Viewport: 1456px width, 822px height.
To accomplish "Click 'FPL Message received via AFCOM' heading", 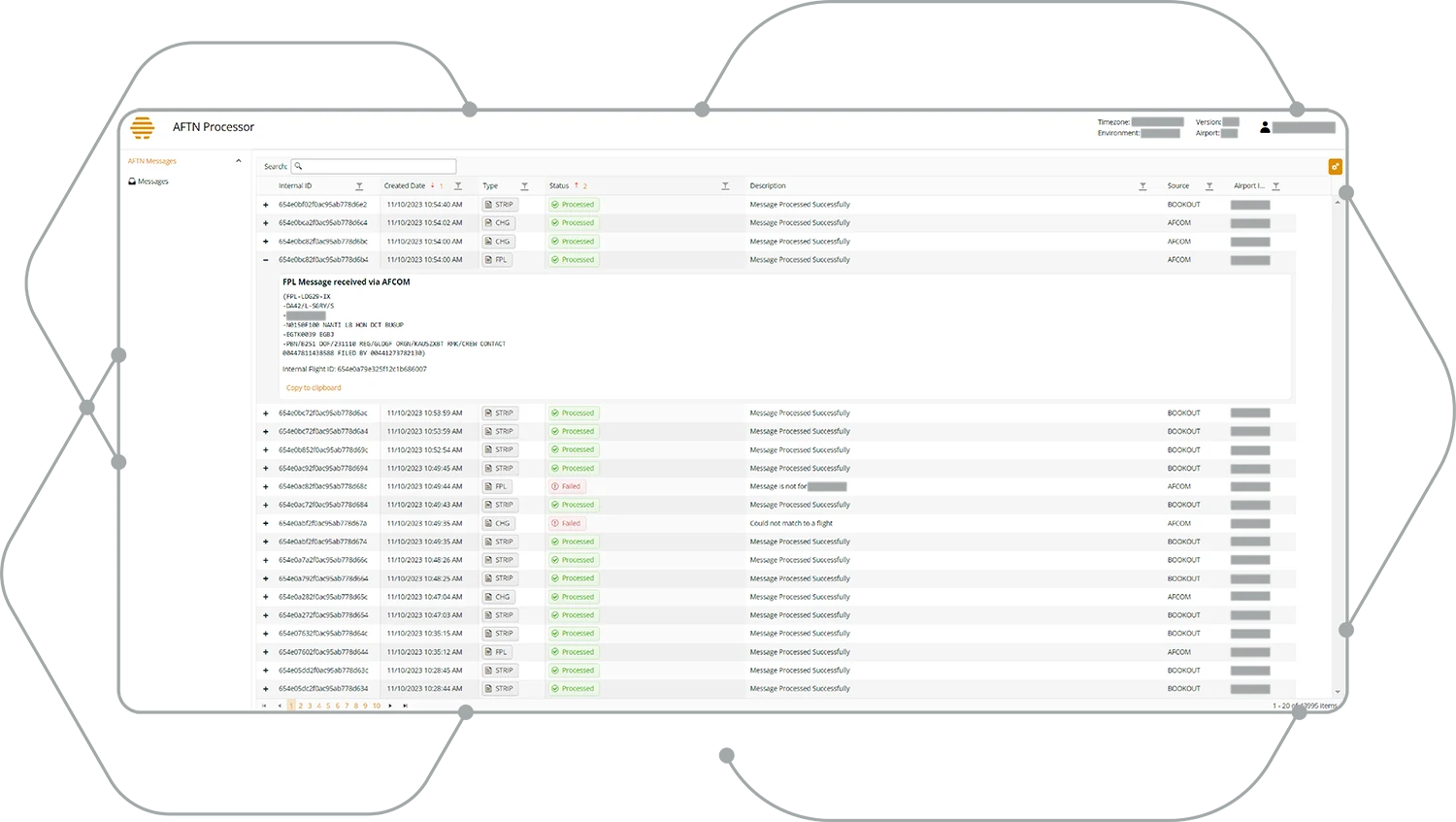I will tap(347, 282).
